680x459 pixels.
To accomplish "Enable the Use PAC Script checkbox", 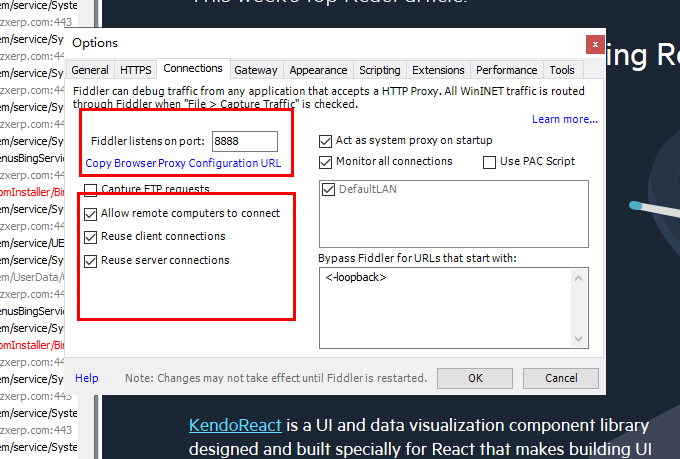I will click(x=490, y=162).
